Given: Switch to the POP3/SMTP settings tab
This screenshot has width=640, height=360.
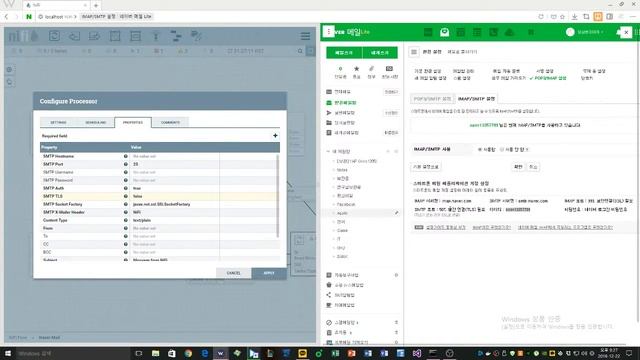Looking at the screenshot, I should pos(432,99).
